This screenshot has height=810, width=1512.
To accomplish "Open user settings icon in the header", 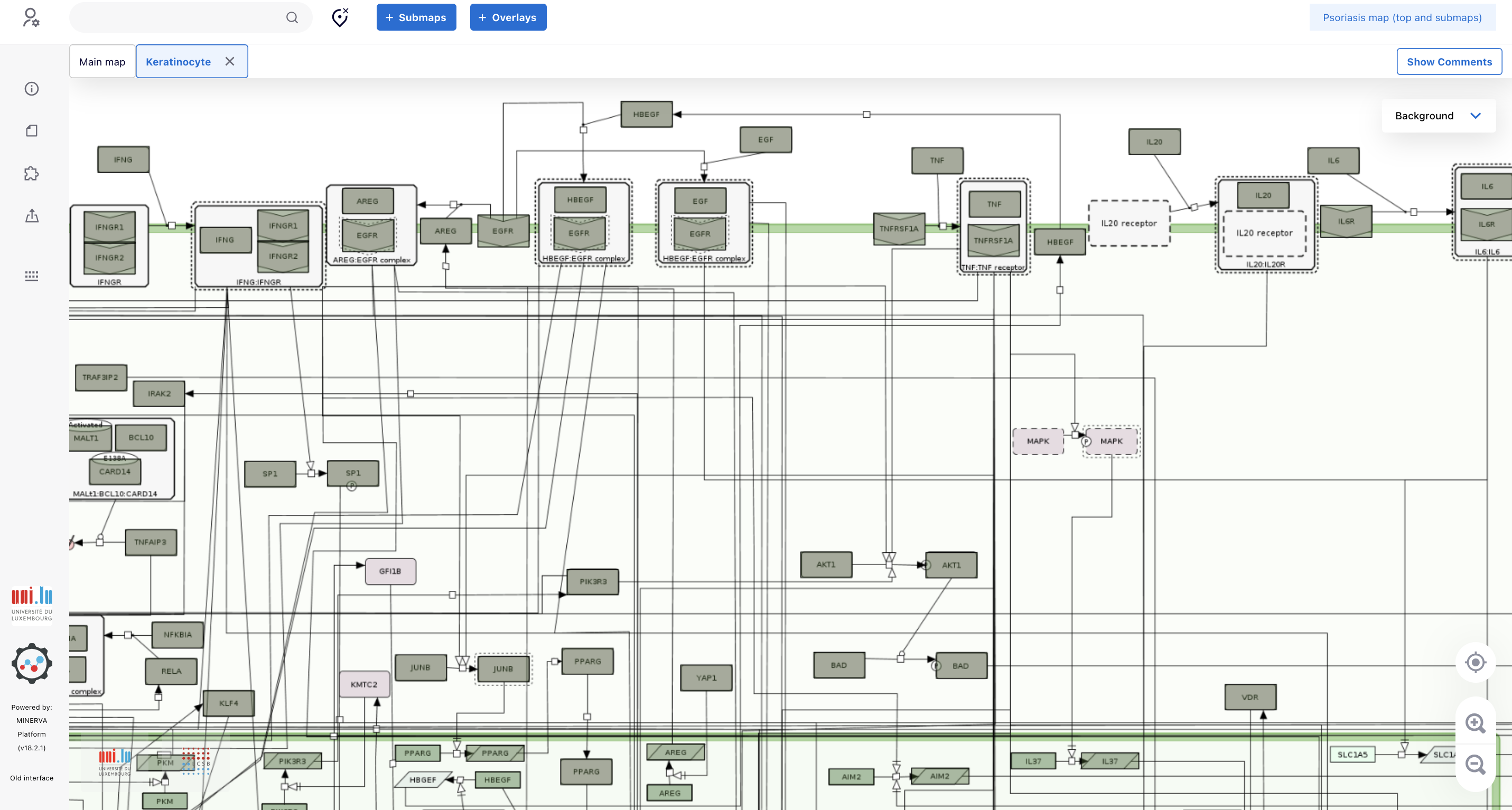I will click(x=31, y=17).
